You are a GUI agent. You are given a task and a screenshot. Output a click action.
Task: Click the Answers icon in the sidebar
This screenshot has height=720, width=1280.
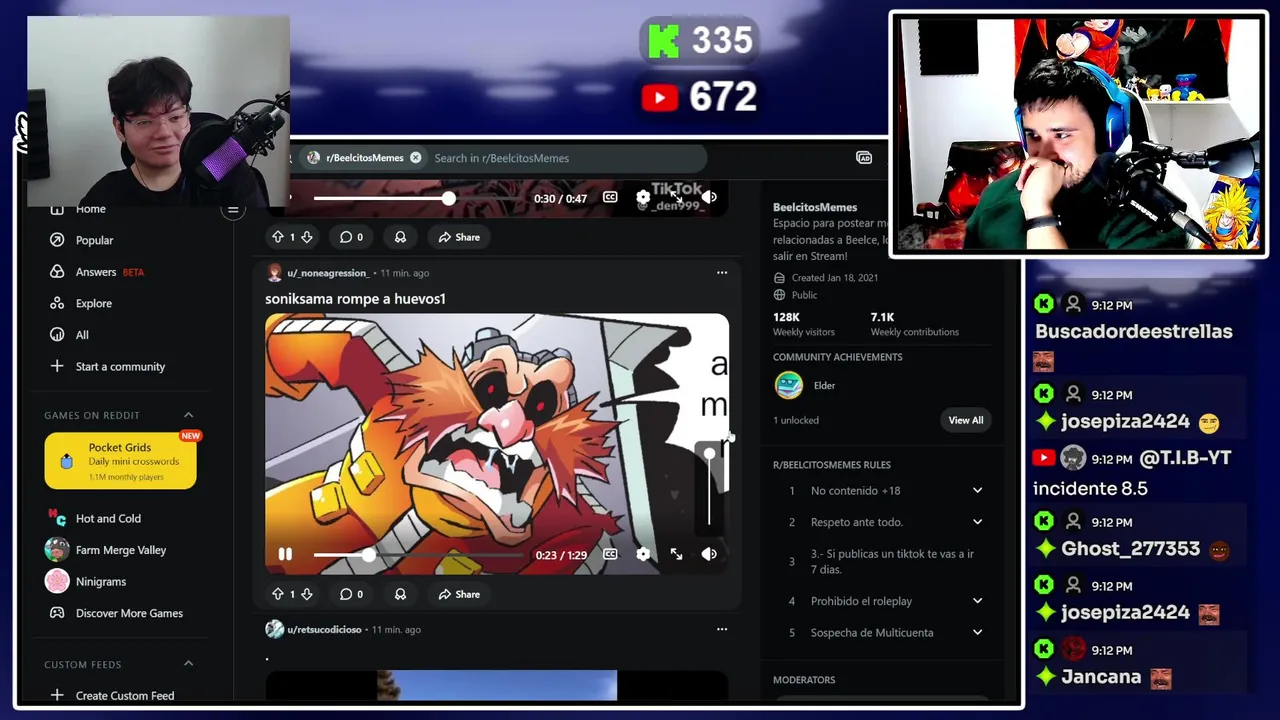[x=57, y=272]
